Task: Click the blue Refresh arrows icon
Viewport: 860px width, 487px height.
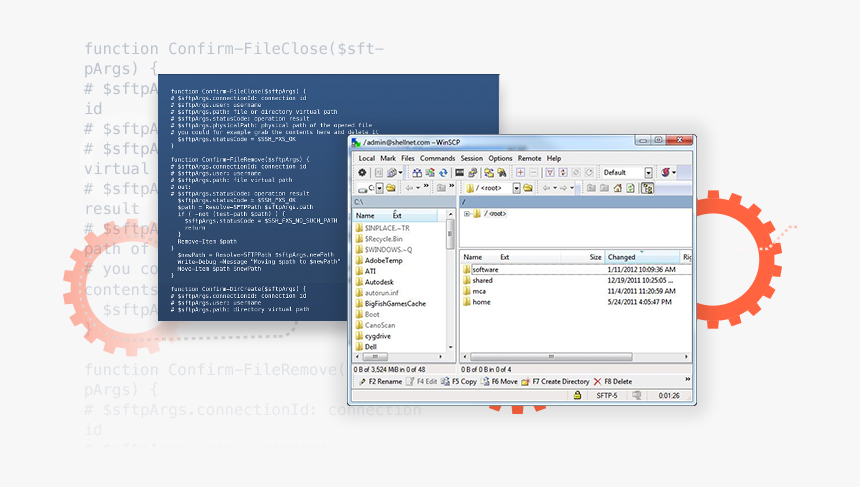Action: tap(443, 173)
